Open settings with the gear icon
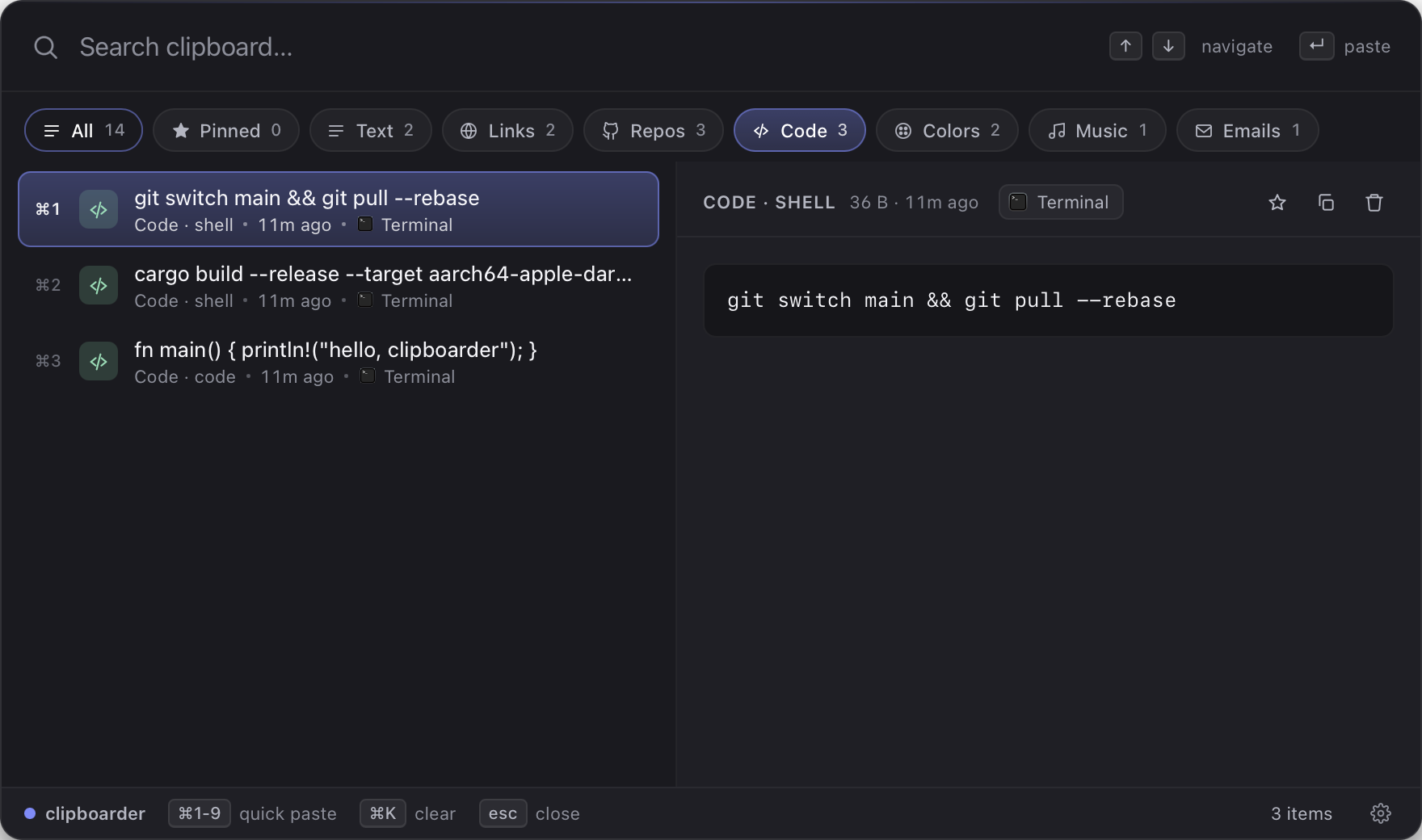Image resolution: width=1422 pixels, height=840 pixels. 1381,813
